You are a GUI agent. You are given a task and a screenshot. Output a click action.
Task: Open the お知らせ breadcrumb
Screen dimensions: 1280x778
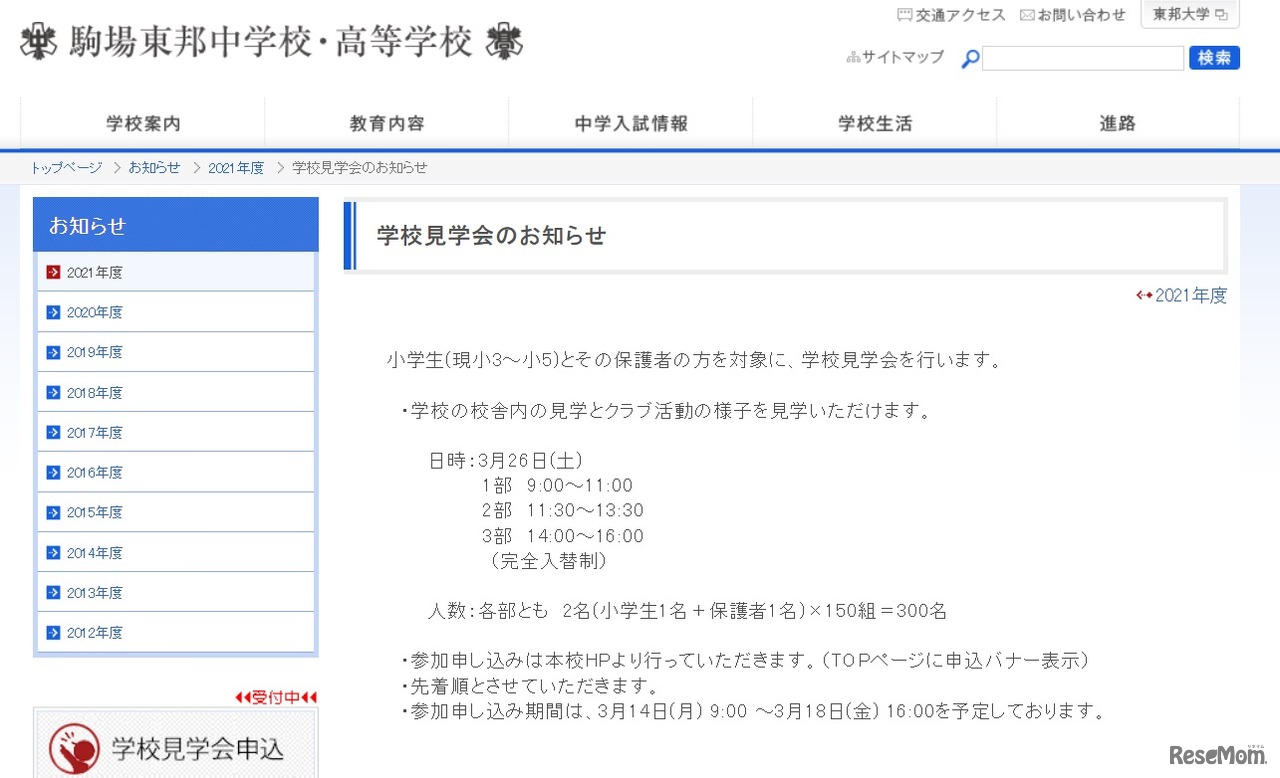(x=152, y=168)
